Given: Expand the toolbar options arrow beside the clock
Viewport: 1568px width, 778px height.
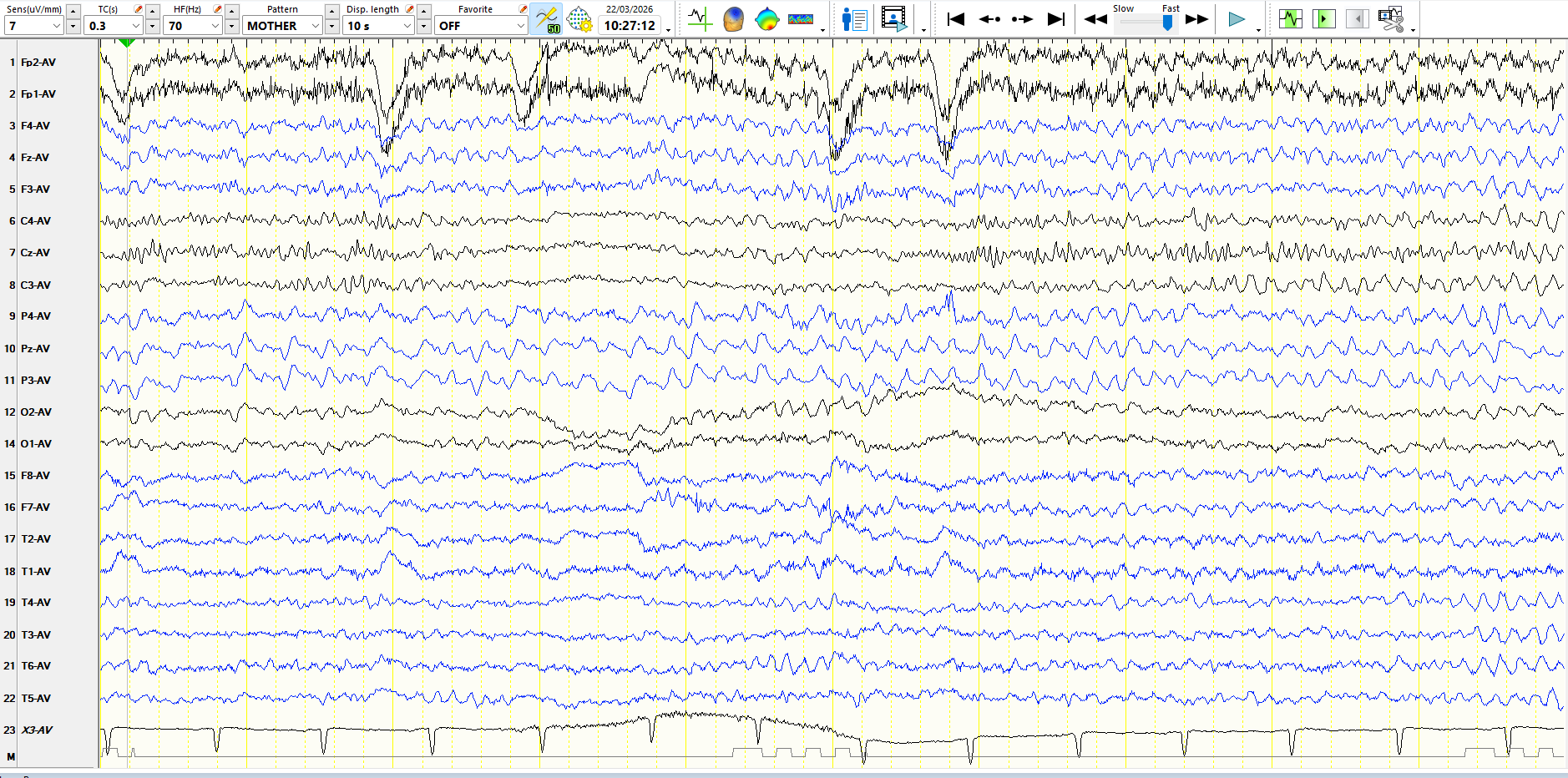Looking at the screenshot, I should [669, 30].
